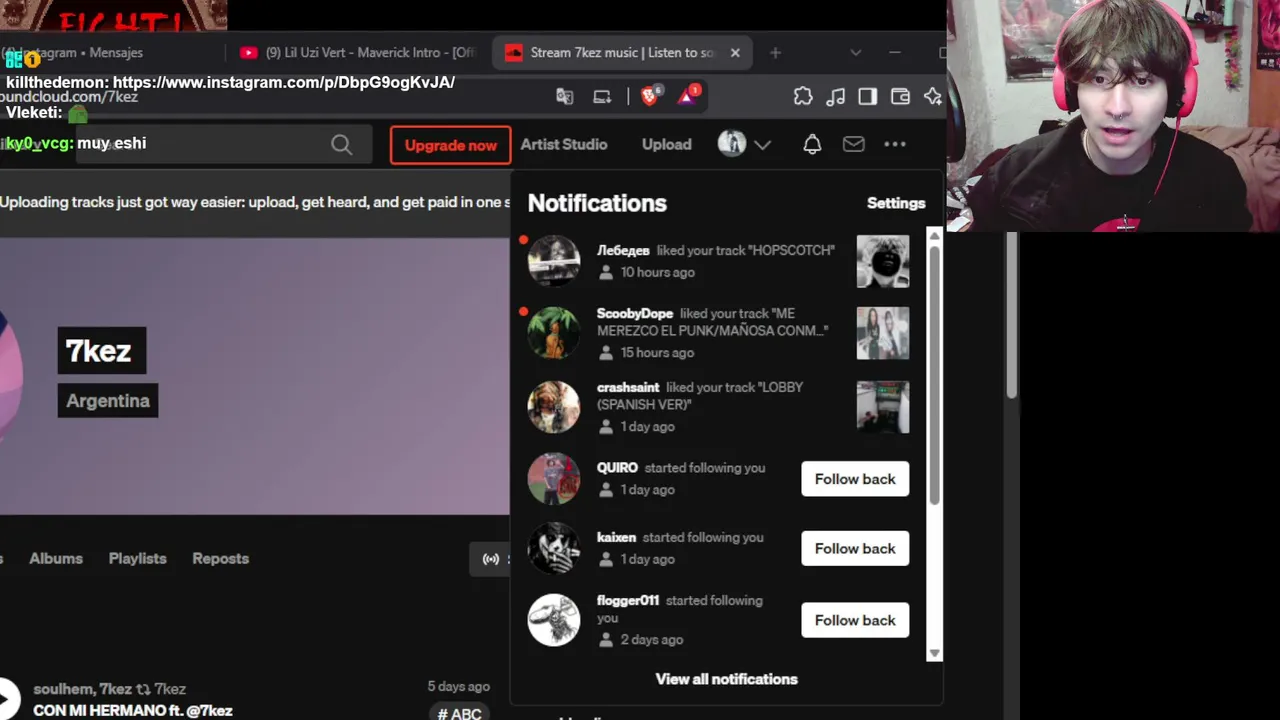Click the page scrollbar beside the Notifications panel
The width and height of the screenshot is (1280, 720).
coord(1013,315)
